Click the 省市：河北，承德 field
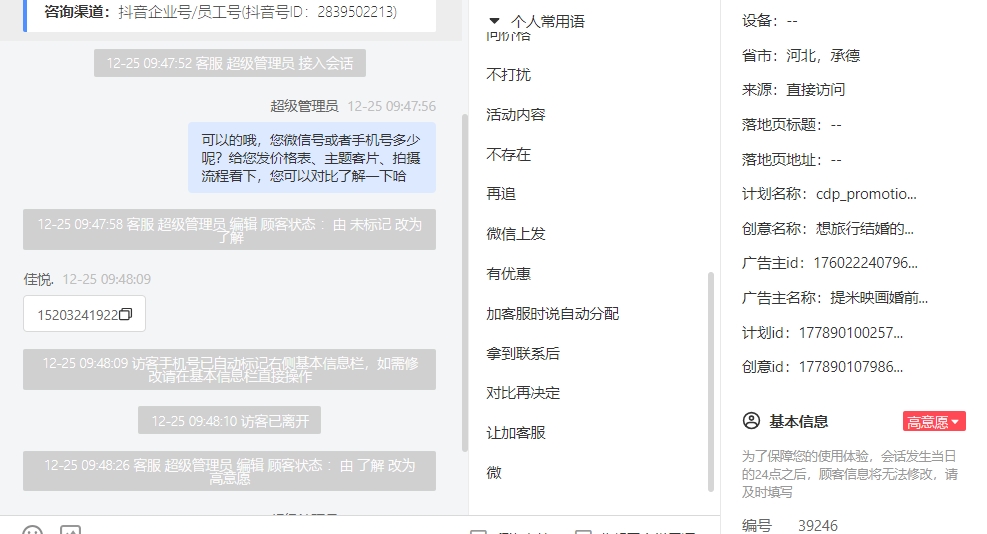The width and height of the screenshot is (987, 534). [x=801, y=55]
